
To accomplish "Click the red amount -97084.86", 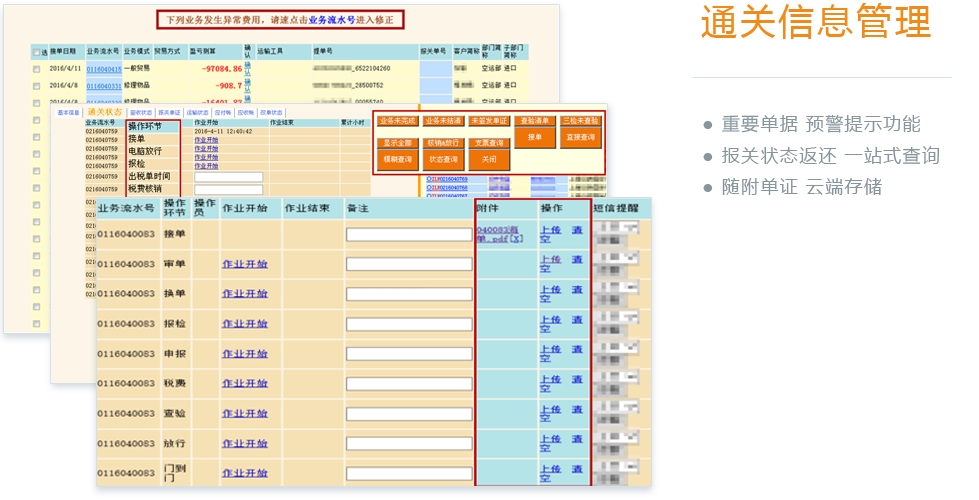I will [222, 69].
